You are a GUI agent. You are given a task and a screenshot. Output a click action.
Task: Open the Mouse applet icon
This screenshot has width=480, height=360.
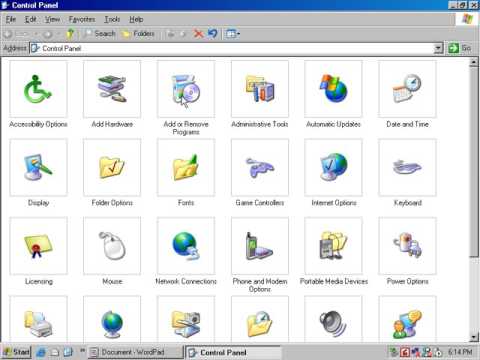[112, 246]
